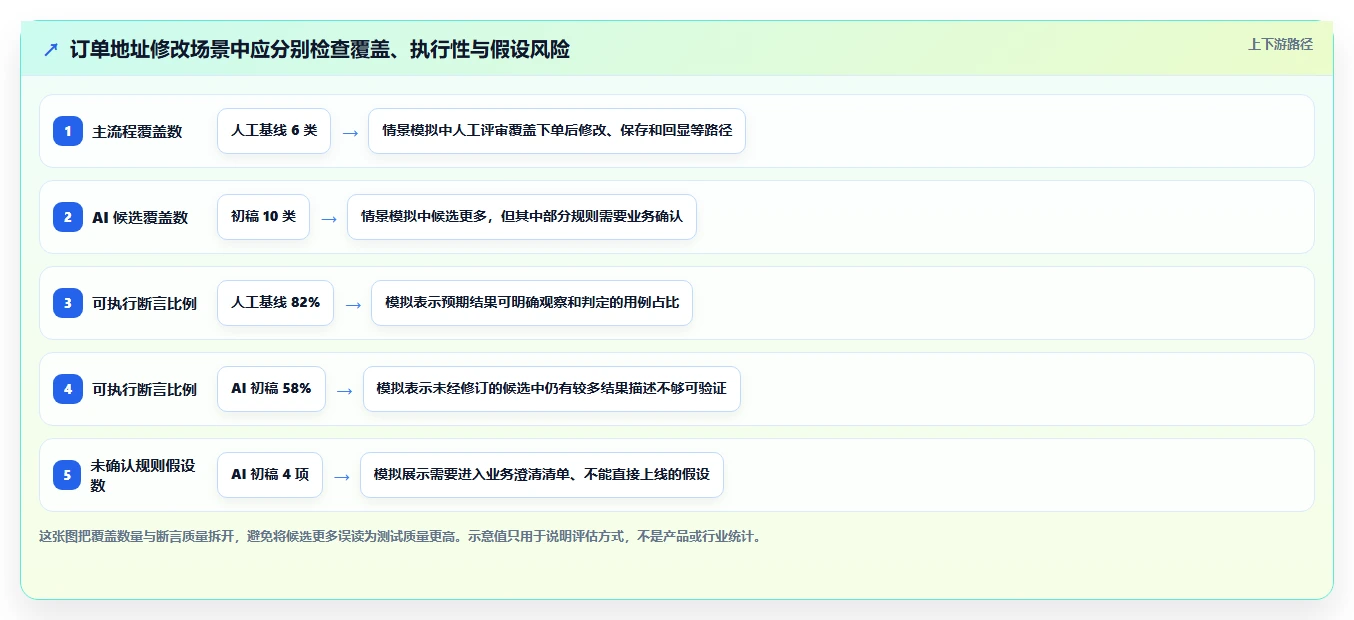The image size is (1354, 620).
Task: Click the 上下游路径 label at top right
Action: pyautogui.click(x=1280, y=44)
